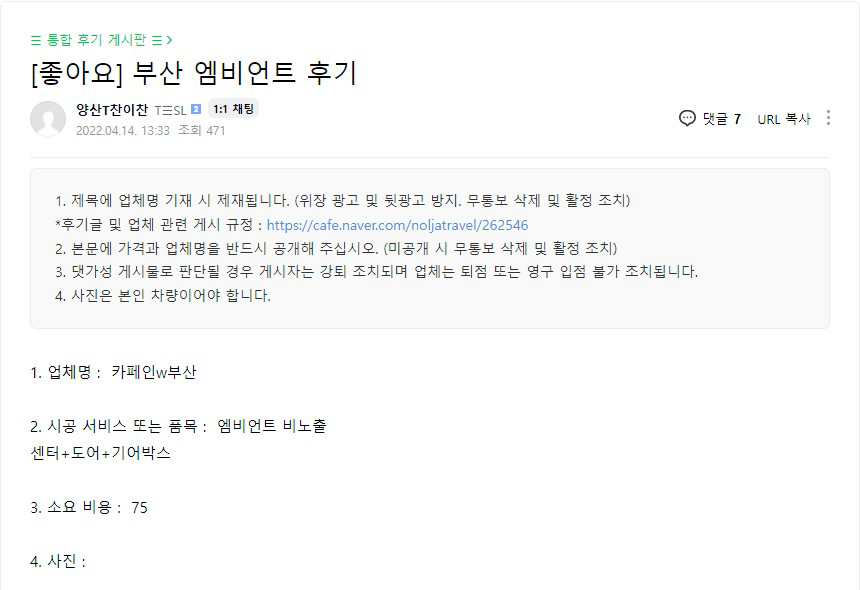Click the speech bubble comment icon
This screenshot has width=860, height=590.
(x=687, y=118)
